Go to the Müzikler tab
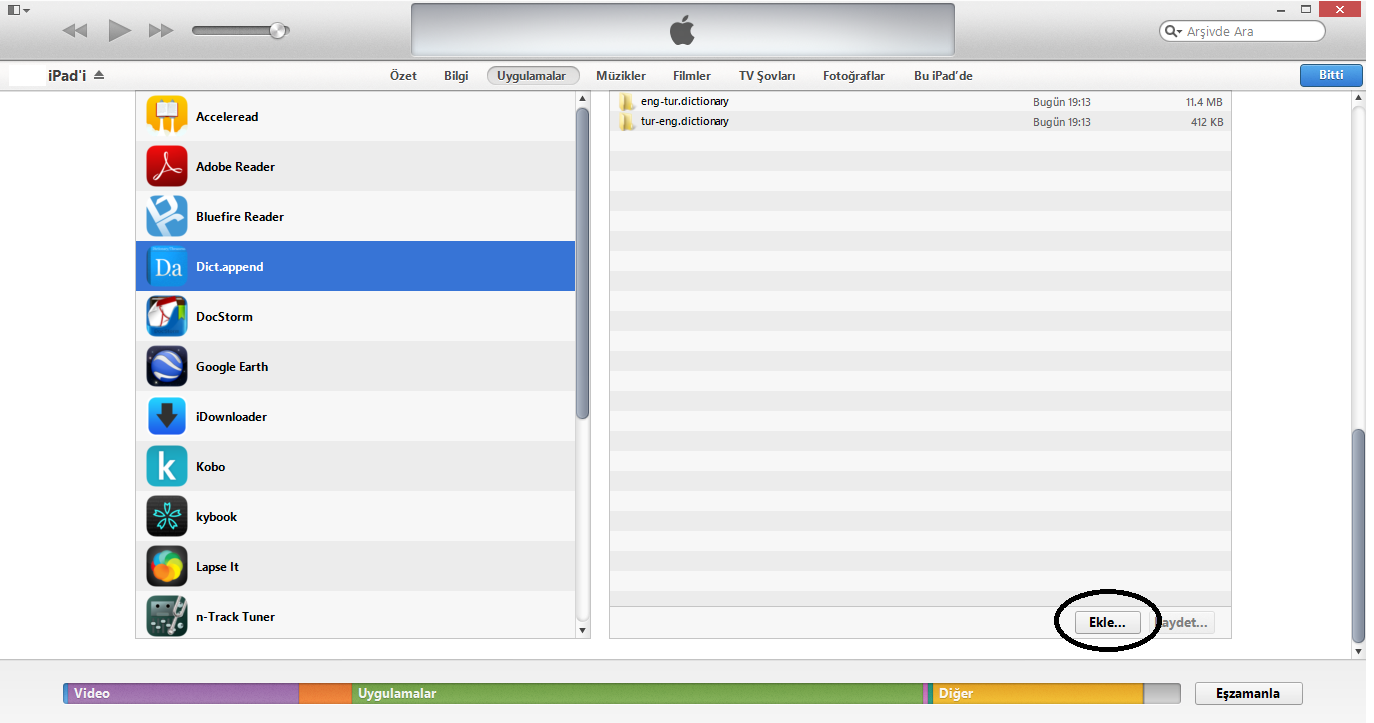 coord(621,76)
